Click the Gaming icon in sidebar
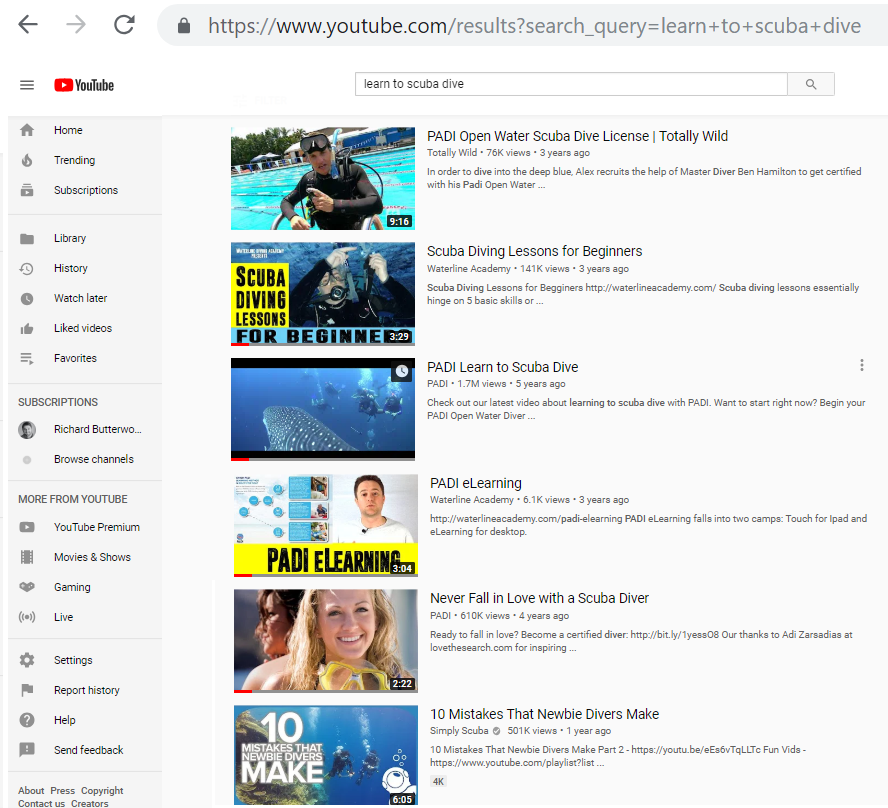The image size is (888, 808). pyautogui.click(x=27, y=587)
